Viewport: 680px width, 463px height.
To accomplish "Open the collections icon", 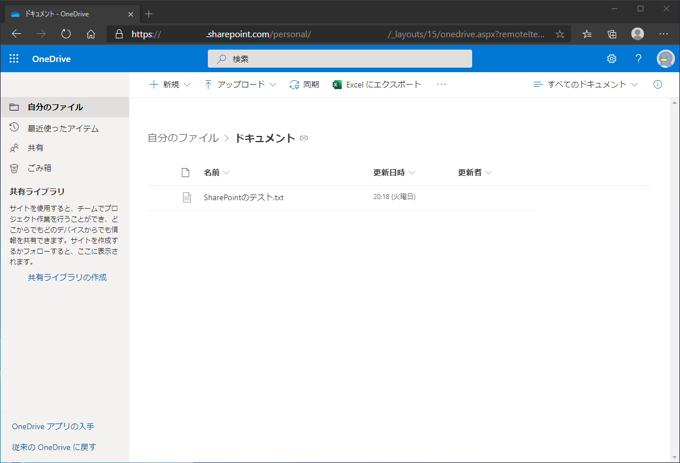I will tap(612, 34).
